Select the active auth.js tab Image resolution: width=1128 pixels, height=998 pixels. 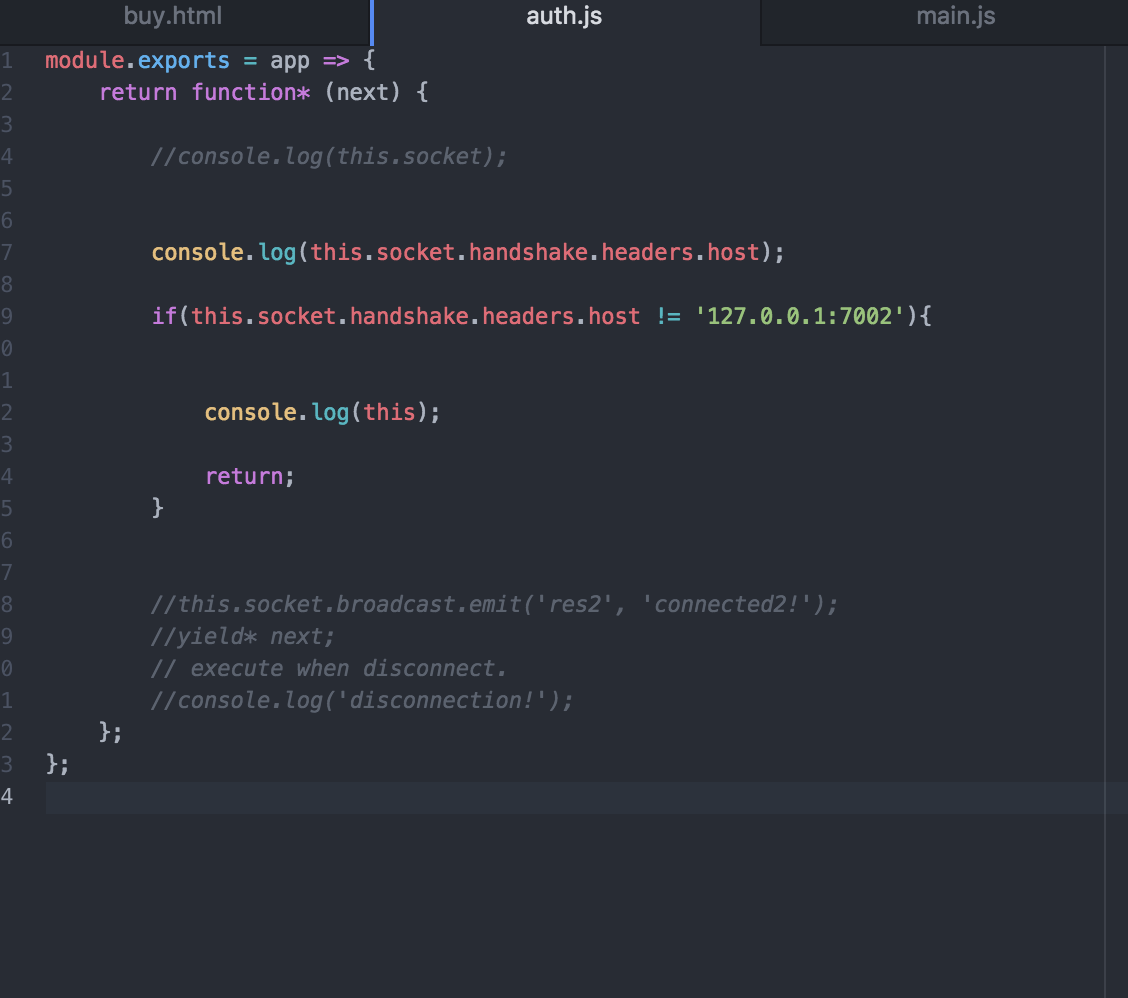[563, 15]
